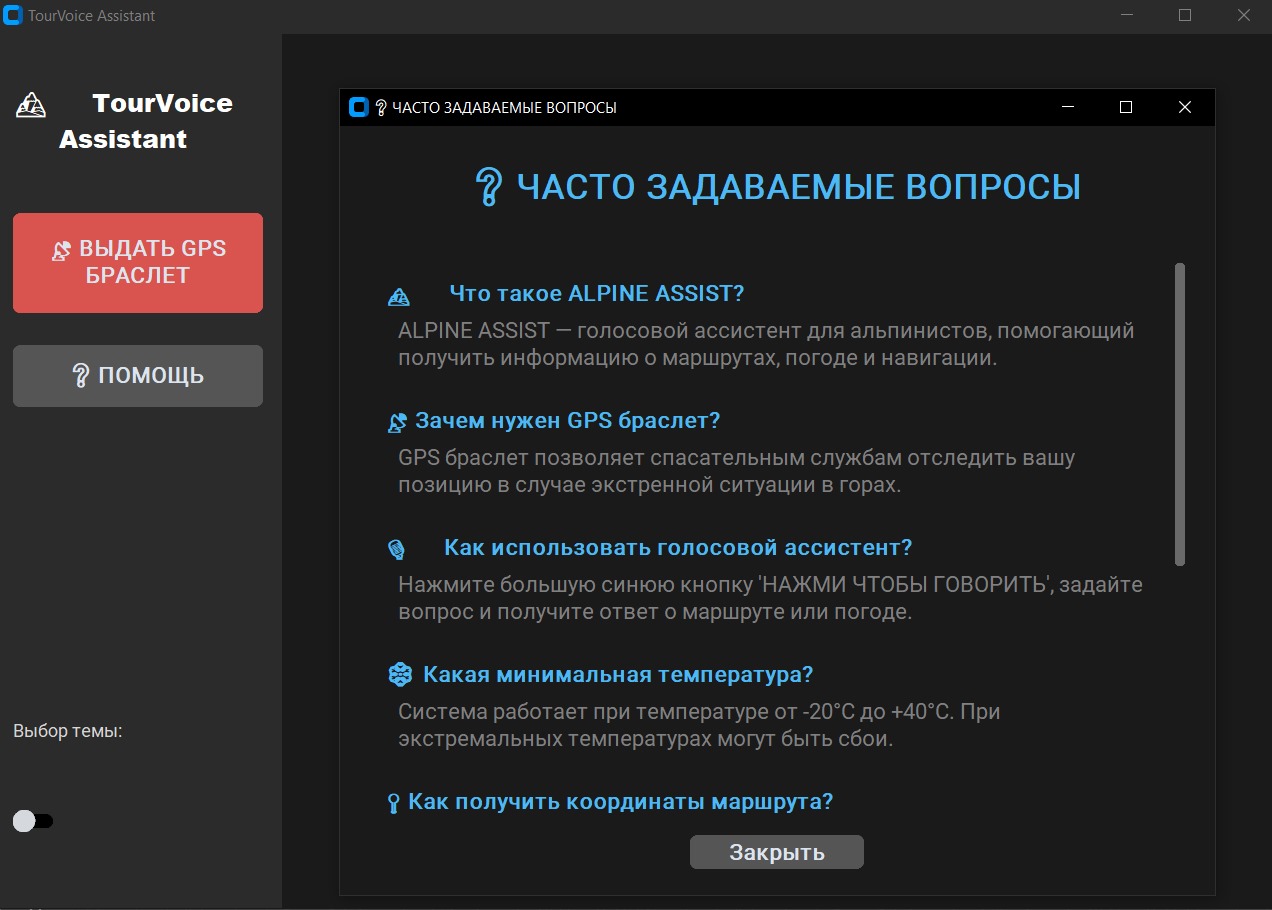Click the snowflake icon beside temperature question

(x=399, y=675)
